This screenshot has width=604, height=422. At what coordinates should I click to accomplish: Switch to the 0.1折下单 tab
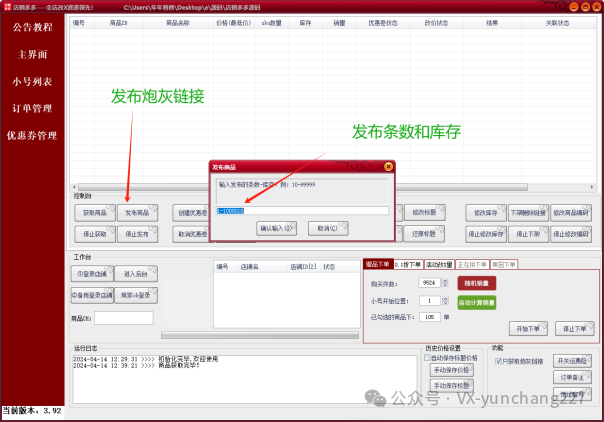(408, 265)
